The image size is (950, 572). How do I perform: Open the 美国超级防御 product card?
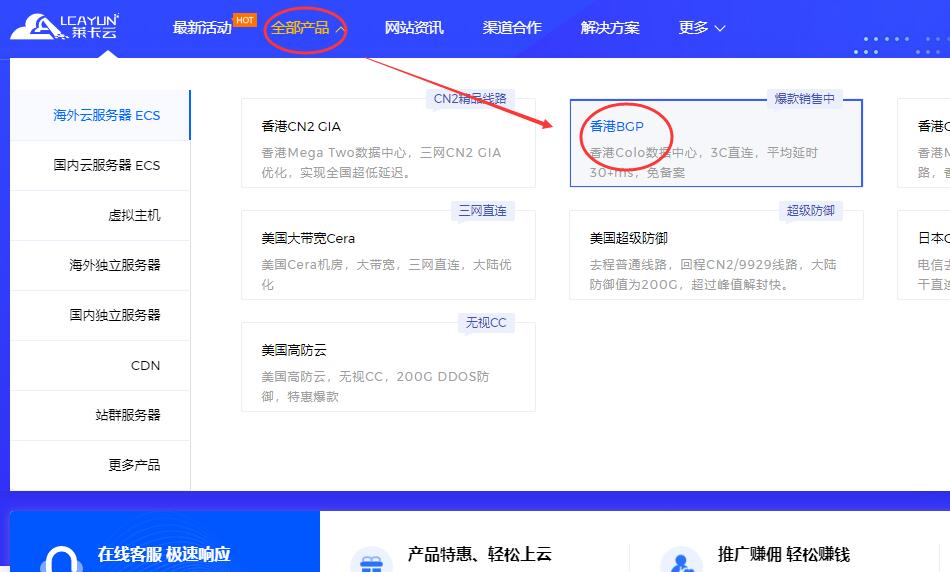coord(716,255)
